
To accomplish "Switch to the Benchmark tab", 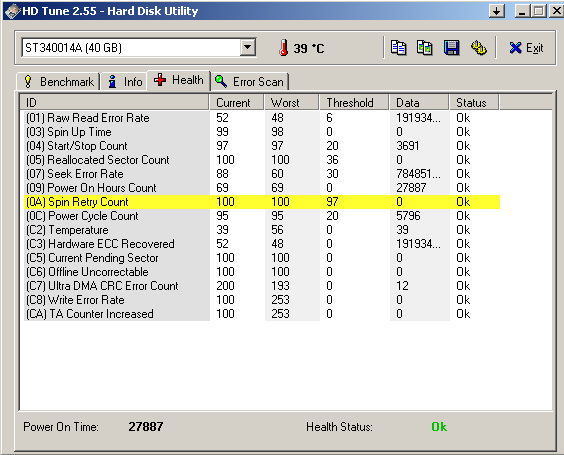I will [59, 82].
